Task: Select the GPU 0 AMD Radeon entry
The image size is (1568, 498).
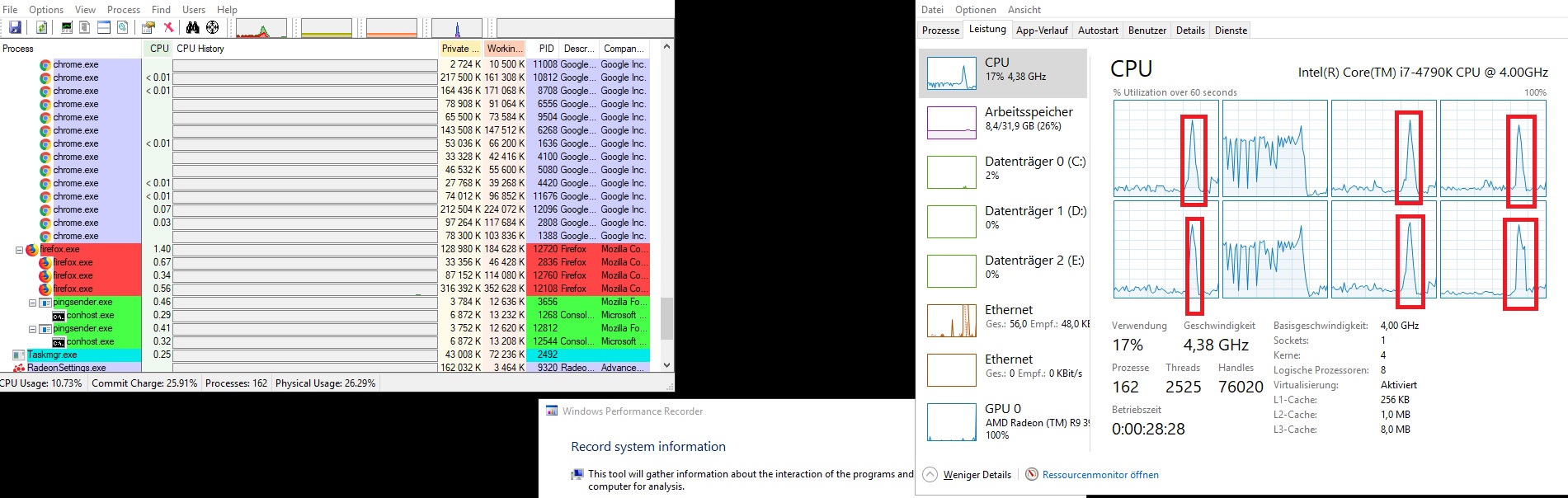Action: click(x=1003, y=421)
